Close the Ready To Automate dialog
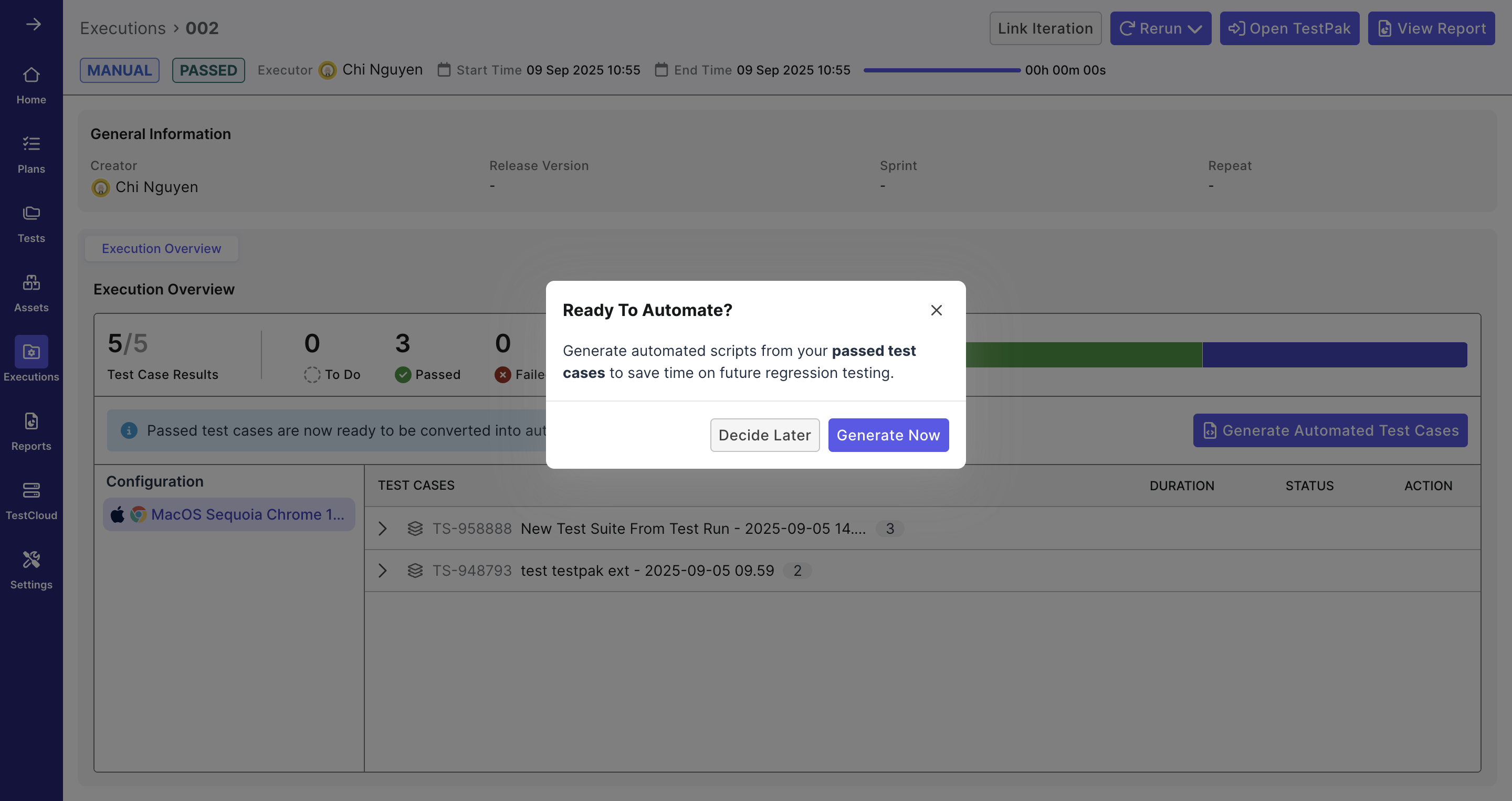1512x801 pixels. click(936, 310)
